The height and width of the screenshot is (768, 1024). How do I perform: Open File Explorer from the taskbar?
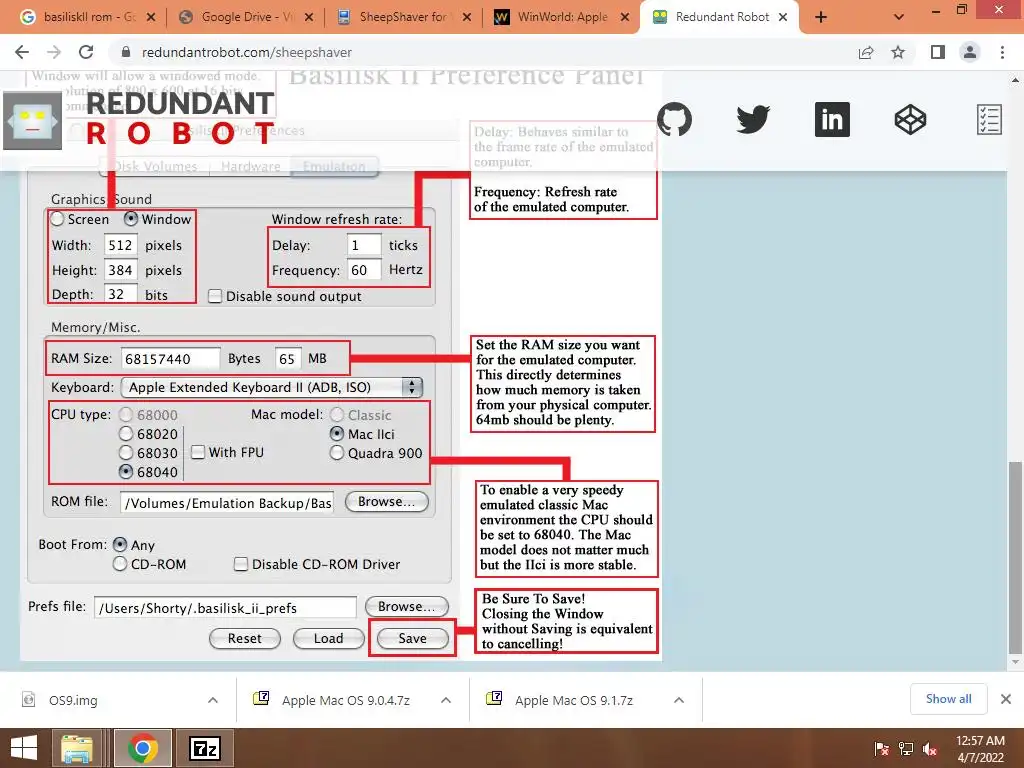point(77,748)
